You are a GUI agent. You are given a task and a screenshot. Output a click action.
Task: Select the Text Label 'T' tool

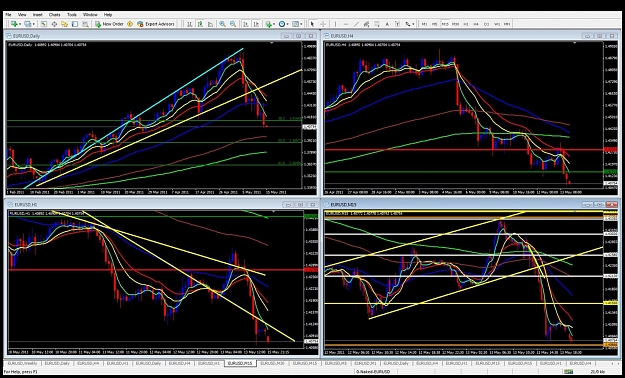[397, 24]
